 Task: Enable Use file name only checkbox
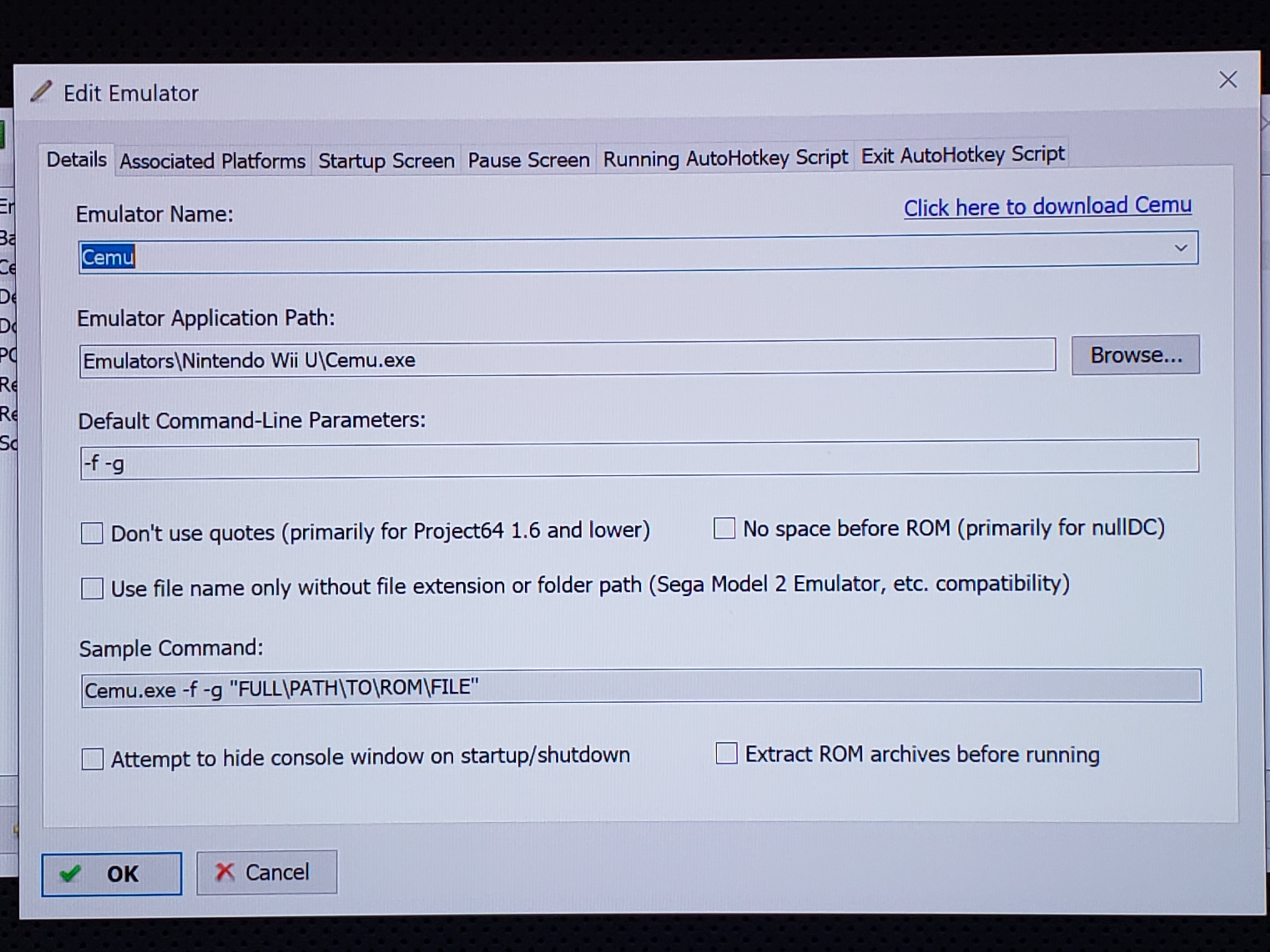[x=92, y=588]
